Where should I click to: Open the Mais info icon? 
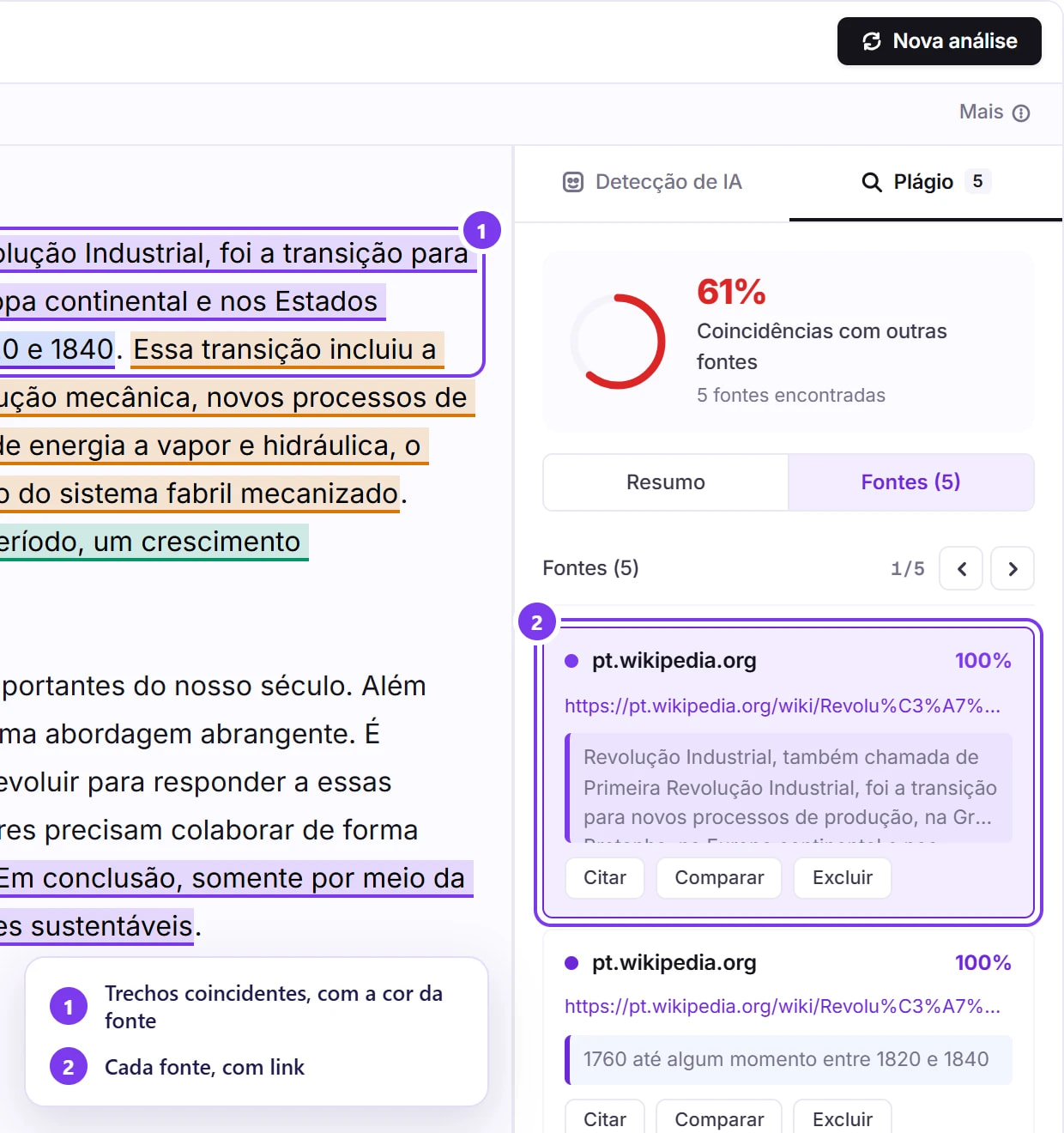pyautogui.click(x=1021, y=113)
